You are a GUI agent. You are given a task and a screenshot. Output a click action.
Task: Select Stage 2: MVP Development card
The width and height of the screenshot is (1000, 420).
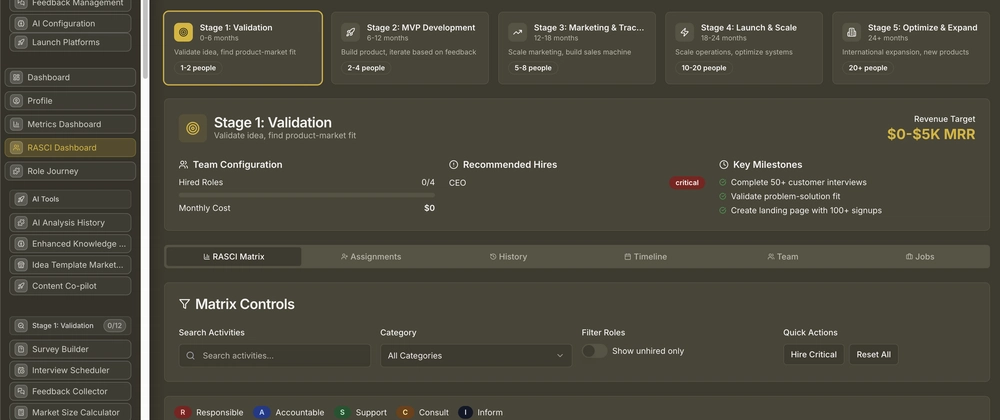click(x=409, y=48)
